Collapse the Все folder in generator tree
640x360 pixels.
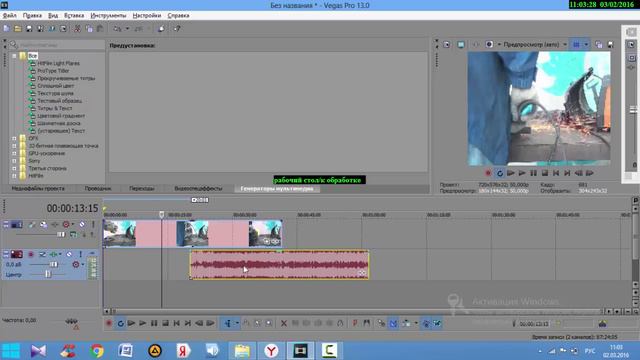pos(14,56)
